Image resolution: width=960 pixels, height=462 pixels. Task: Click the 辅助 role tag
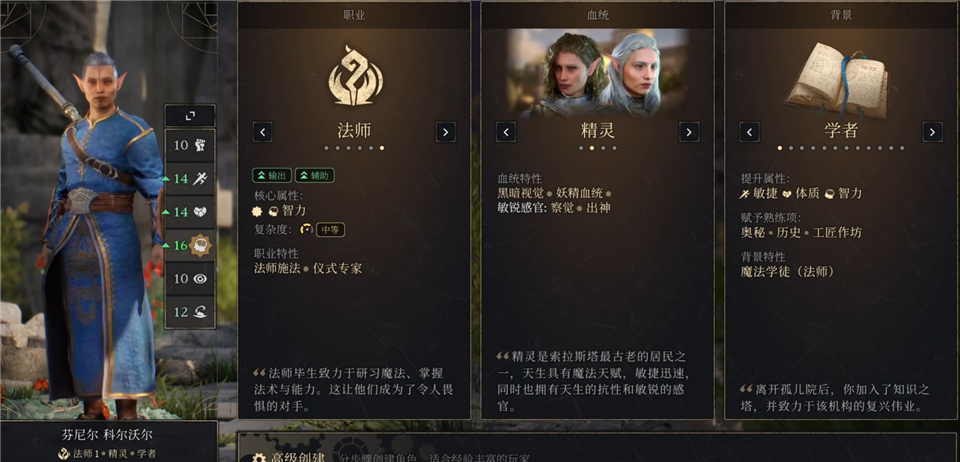click(315, 176)
